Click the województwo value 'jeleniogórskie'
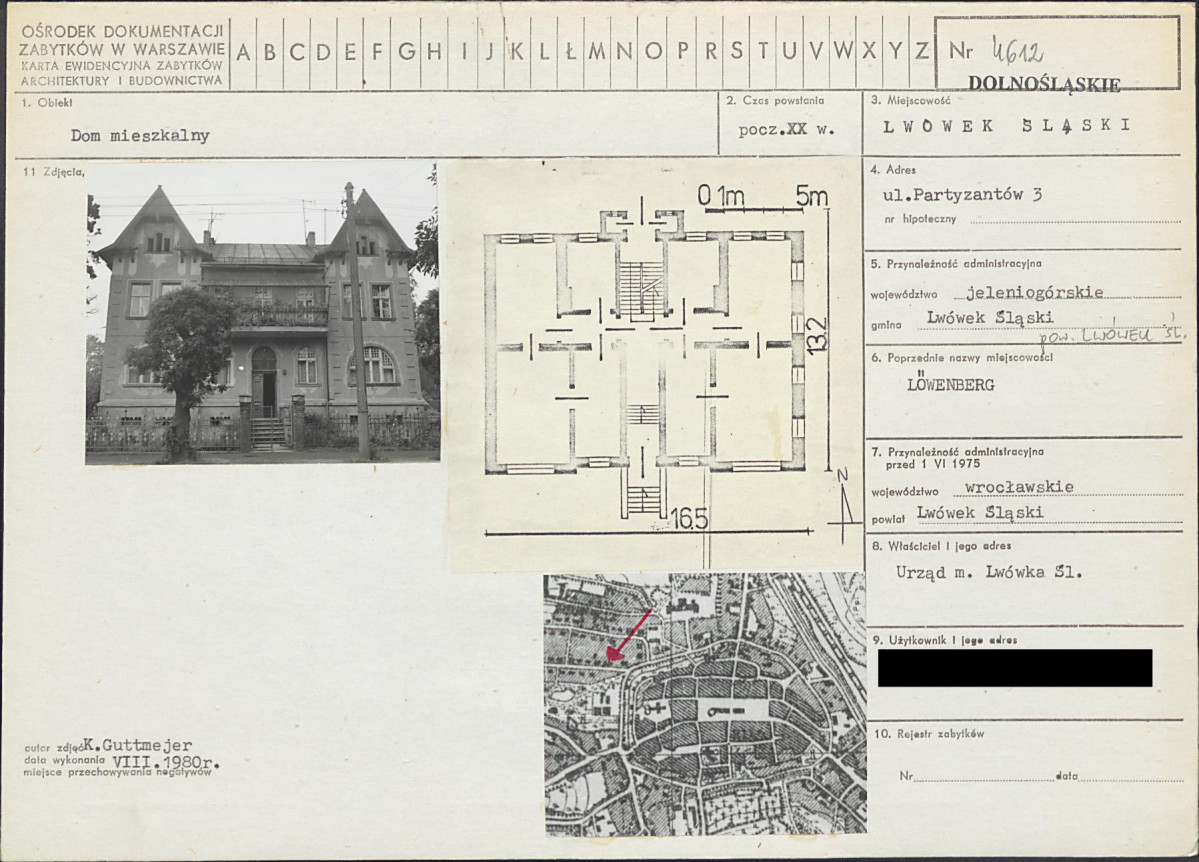Viewport: 1199px width, 862px height. [x=1034, y=293]
